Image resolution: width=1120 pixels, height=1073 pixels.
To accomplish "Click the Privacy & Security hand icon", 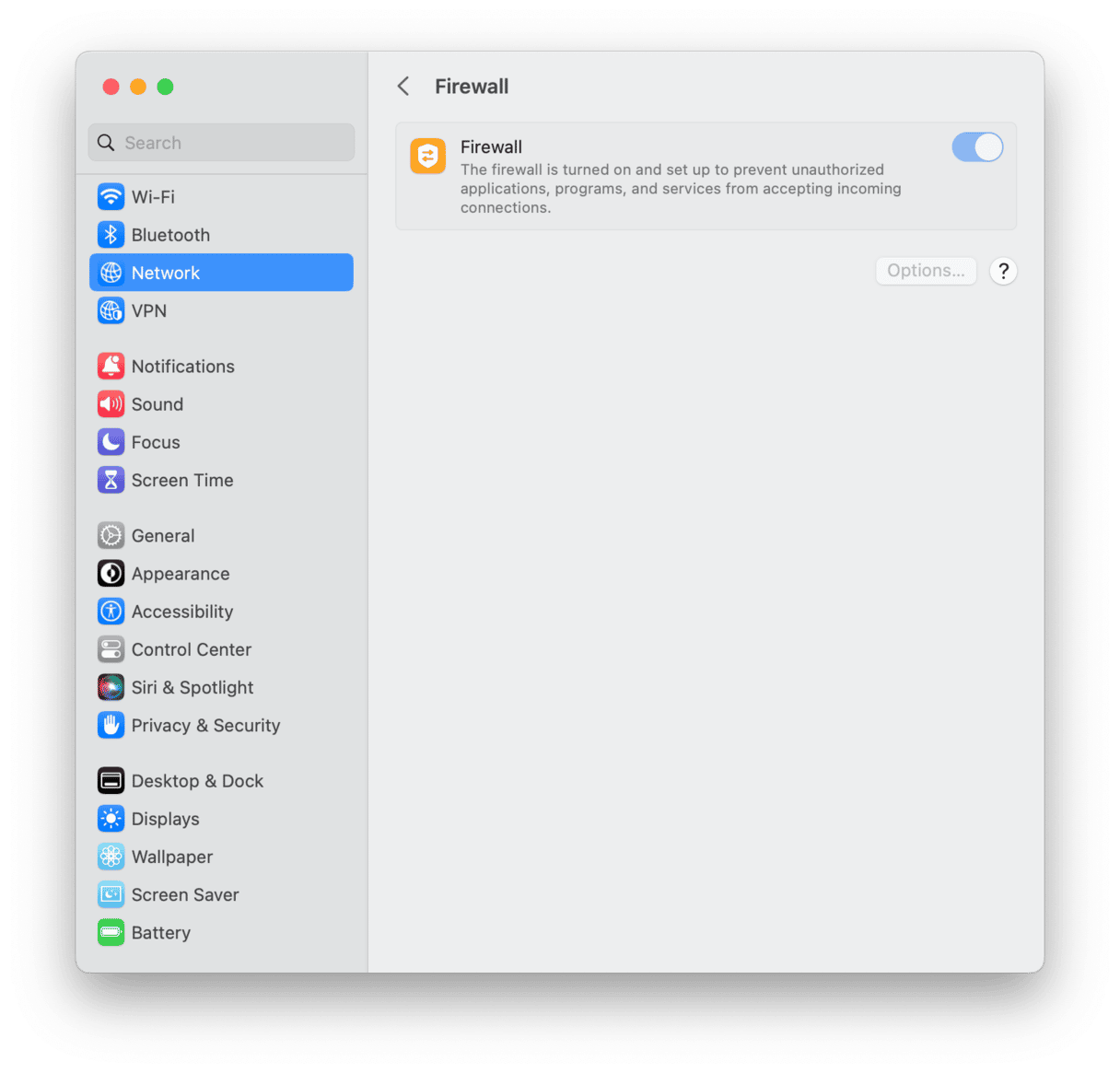I will [x=111, y=725].
